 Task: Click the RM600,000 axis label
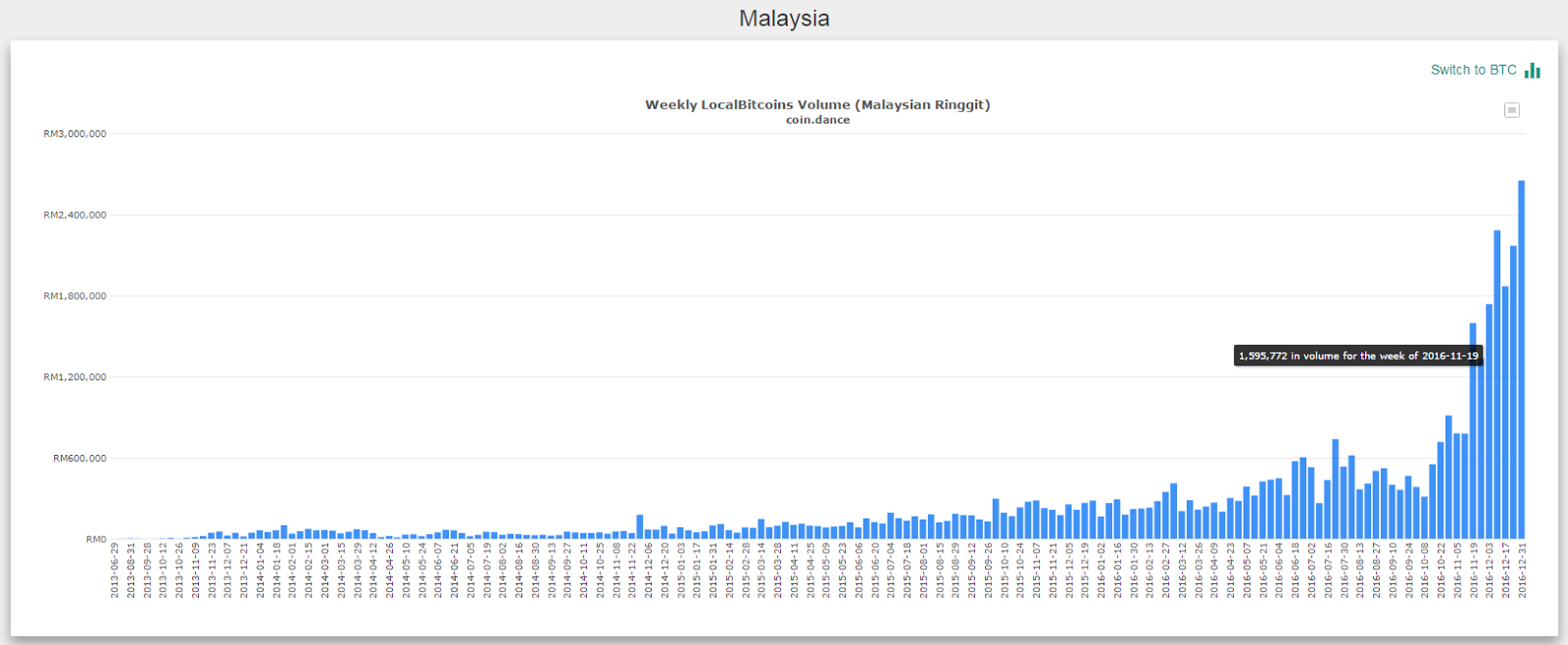tap(79, 458)
